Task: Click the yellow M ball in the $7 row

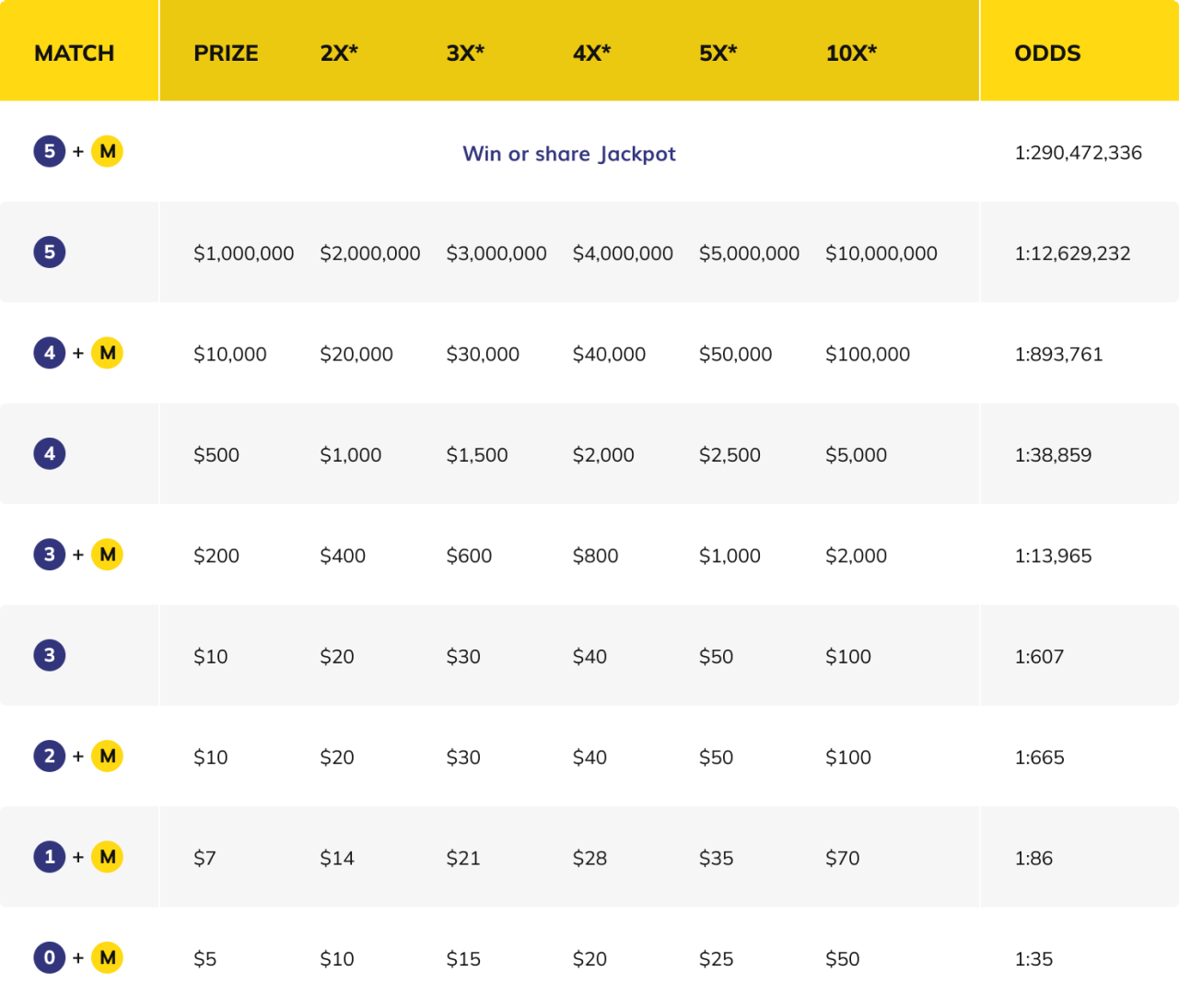Action: [108, 857]
